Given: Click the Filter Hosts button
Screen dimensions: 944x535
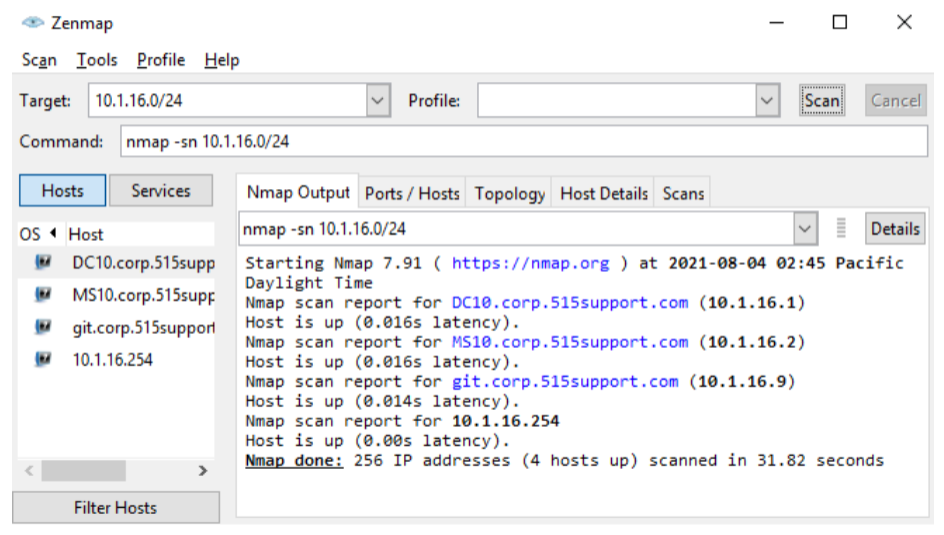Looking at the screenshot, I should pos(116,508).
